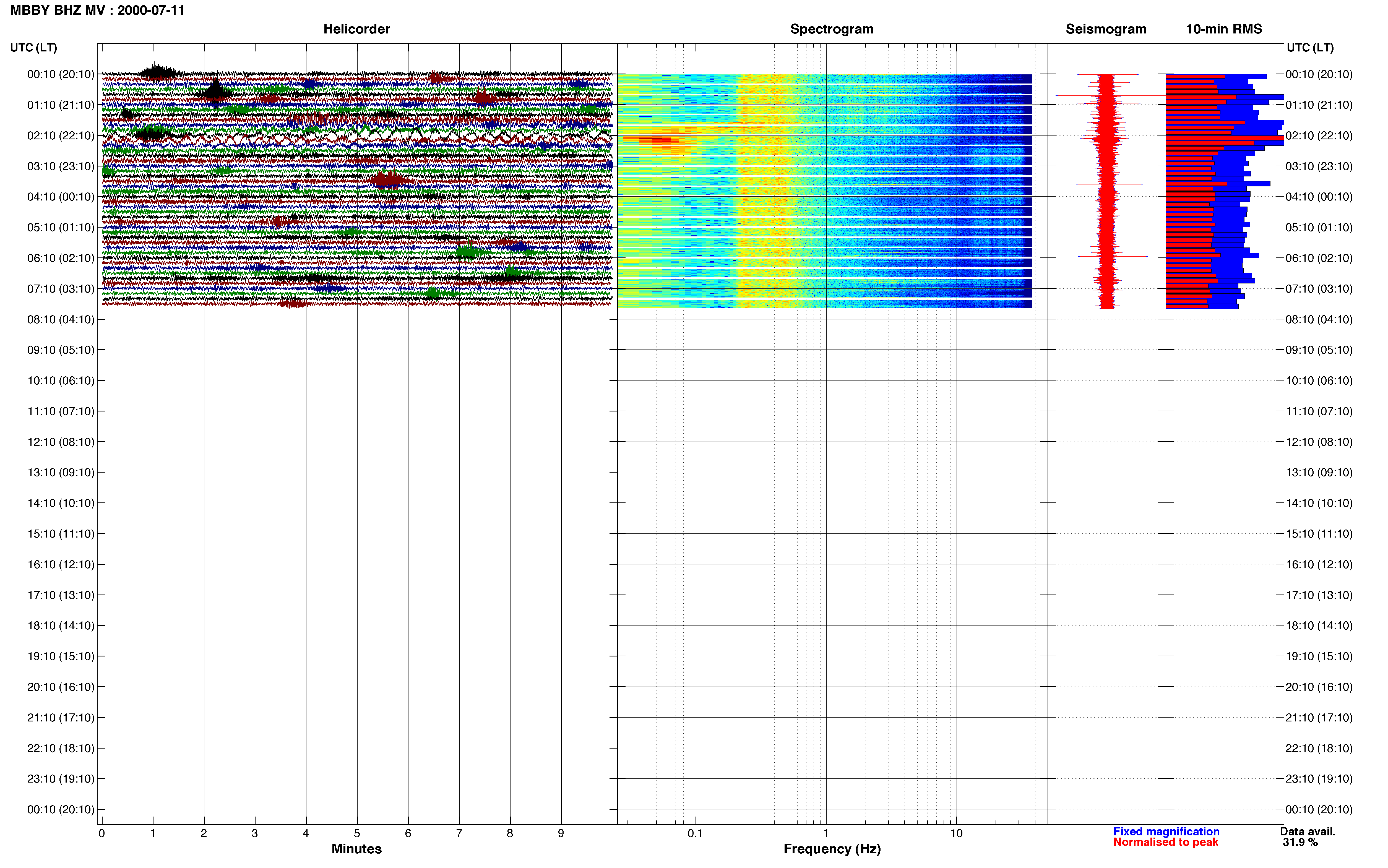Click the Helicorder panel heading
This screenshot has height=868, width=1388.
click(x=356, y=29)
